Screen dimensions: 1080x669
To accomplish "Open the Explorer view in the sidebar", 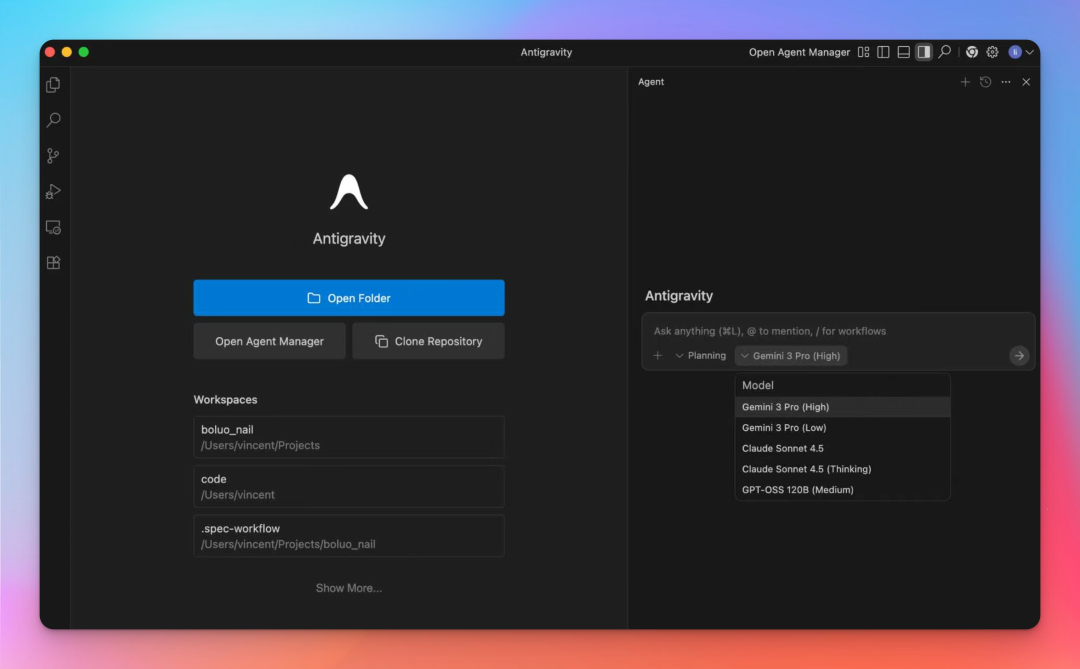I will (x=53, y=85).
